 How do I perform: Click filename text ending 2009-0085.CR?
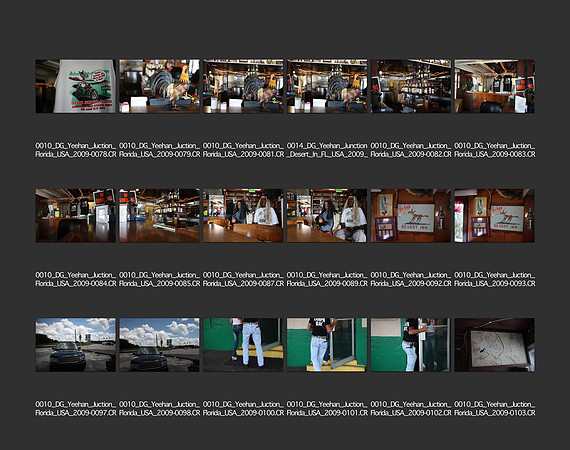(159, 279)
